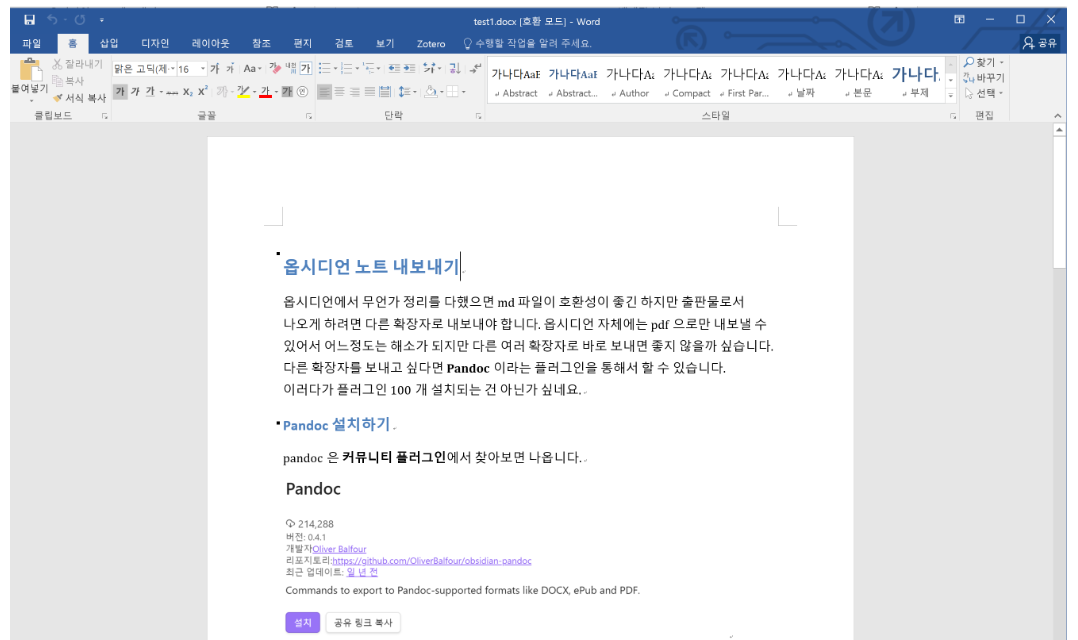Center the paragraph
The width and height of the screenshot is (1078, 640).
click(x=339, y=91)
